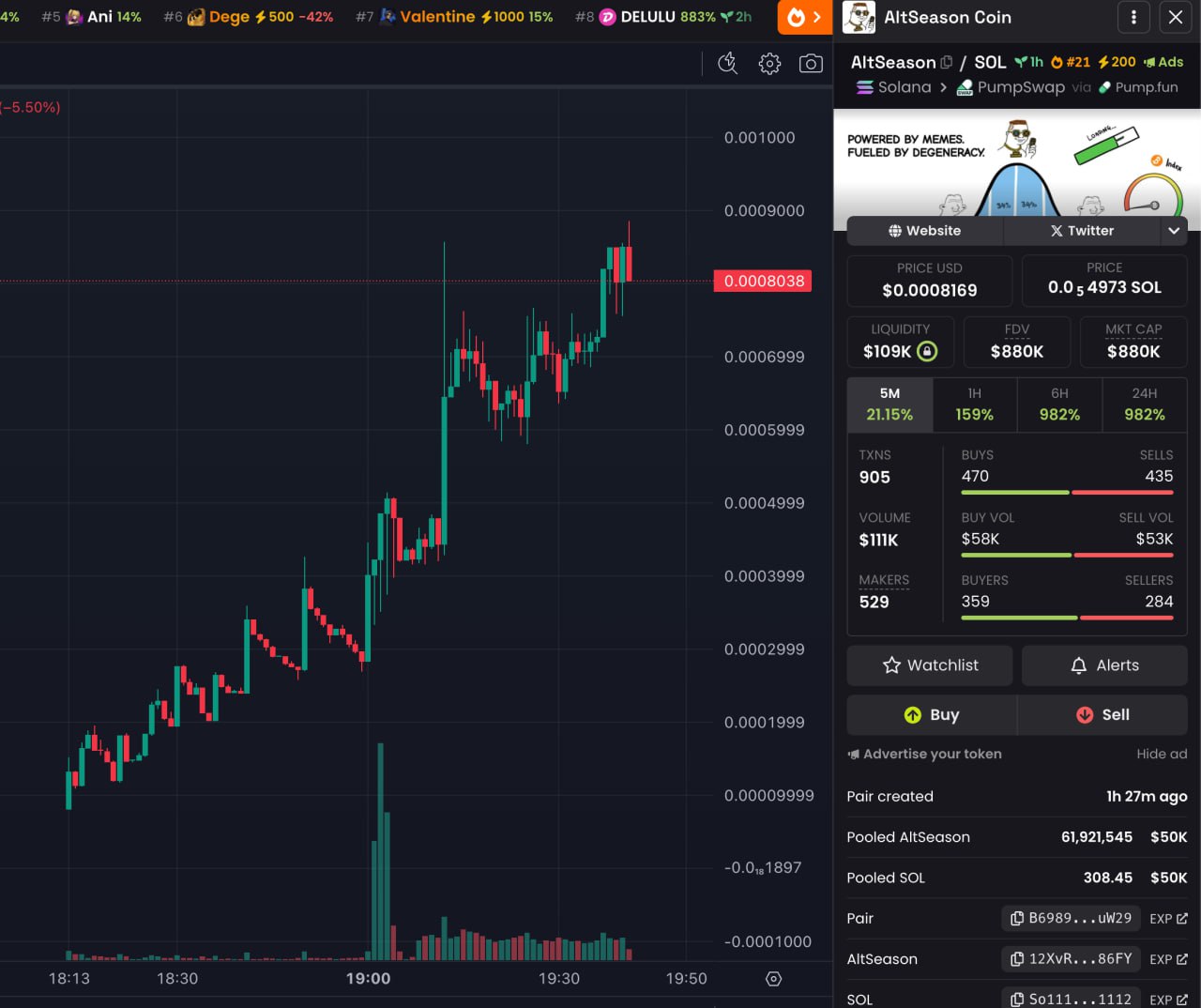Viewport: 1201px width, 1008px height.
Task: Select the 1H timeframe tab
Action: (x=975, y=405)
